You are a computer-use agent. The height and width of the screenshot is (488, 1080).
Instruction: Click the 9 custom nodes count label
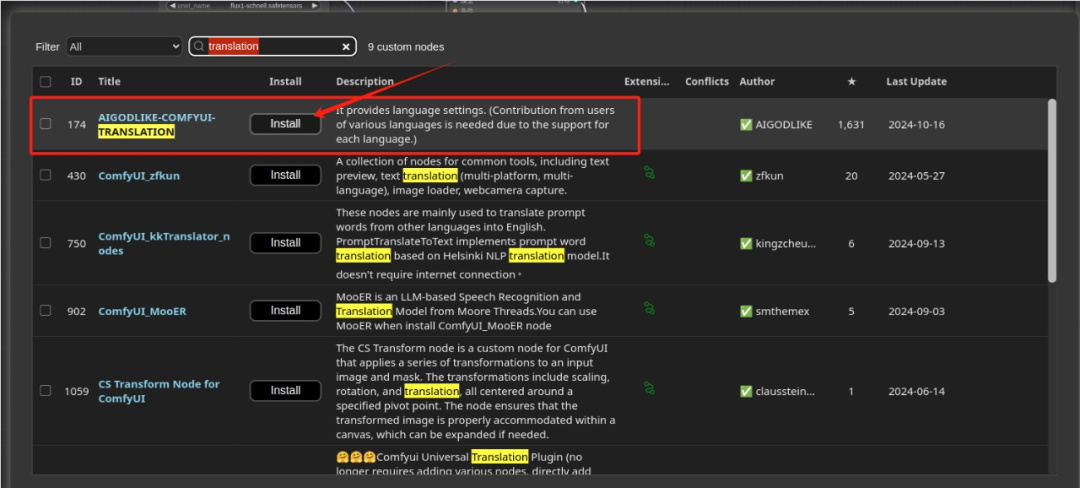coord(406,47)
